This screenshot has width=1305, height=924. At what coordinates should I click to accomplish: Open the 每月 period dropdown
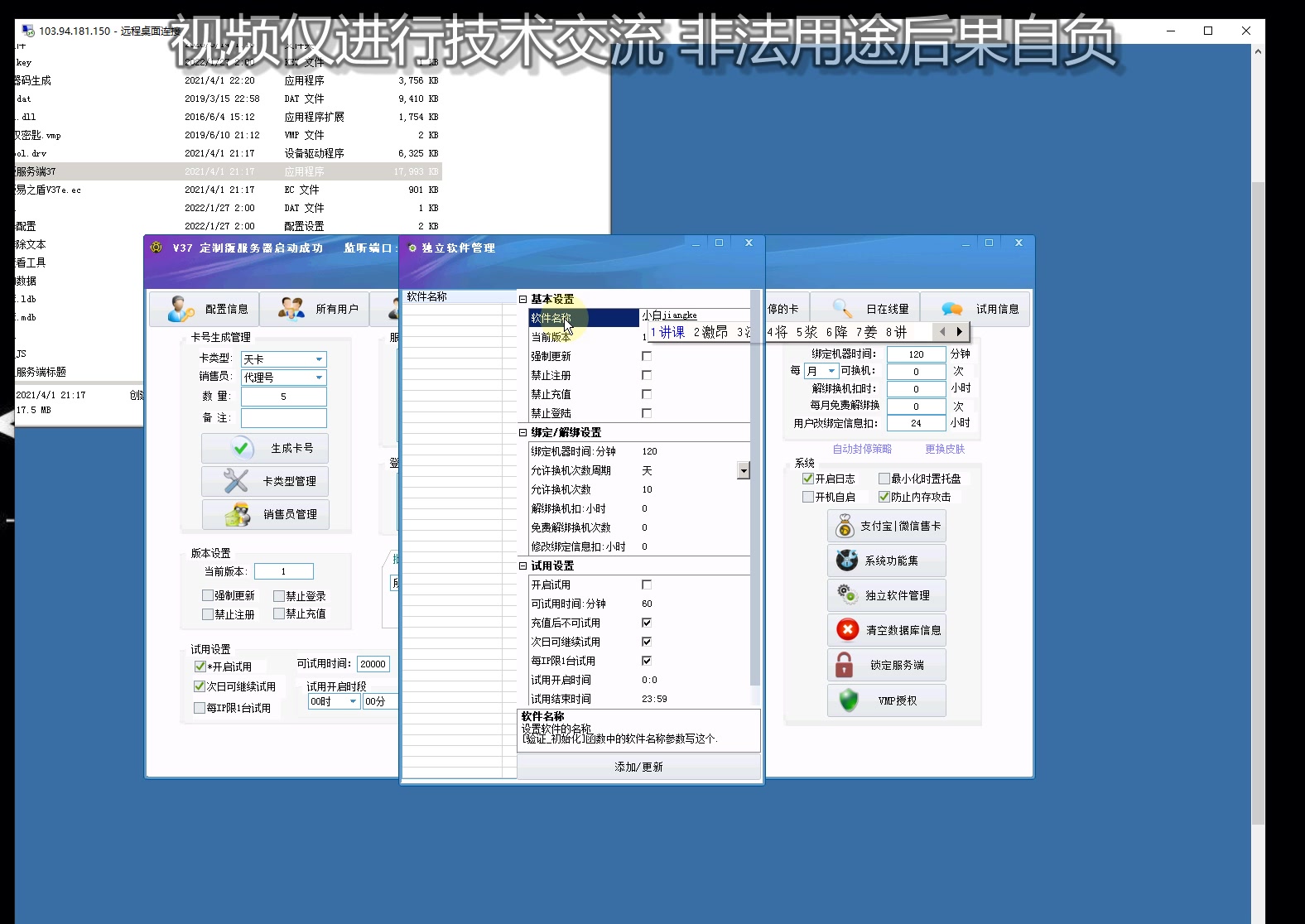pos(831,371)
